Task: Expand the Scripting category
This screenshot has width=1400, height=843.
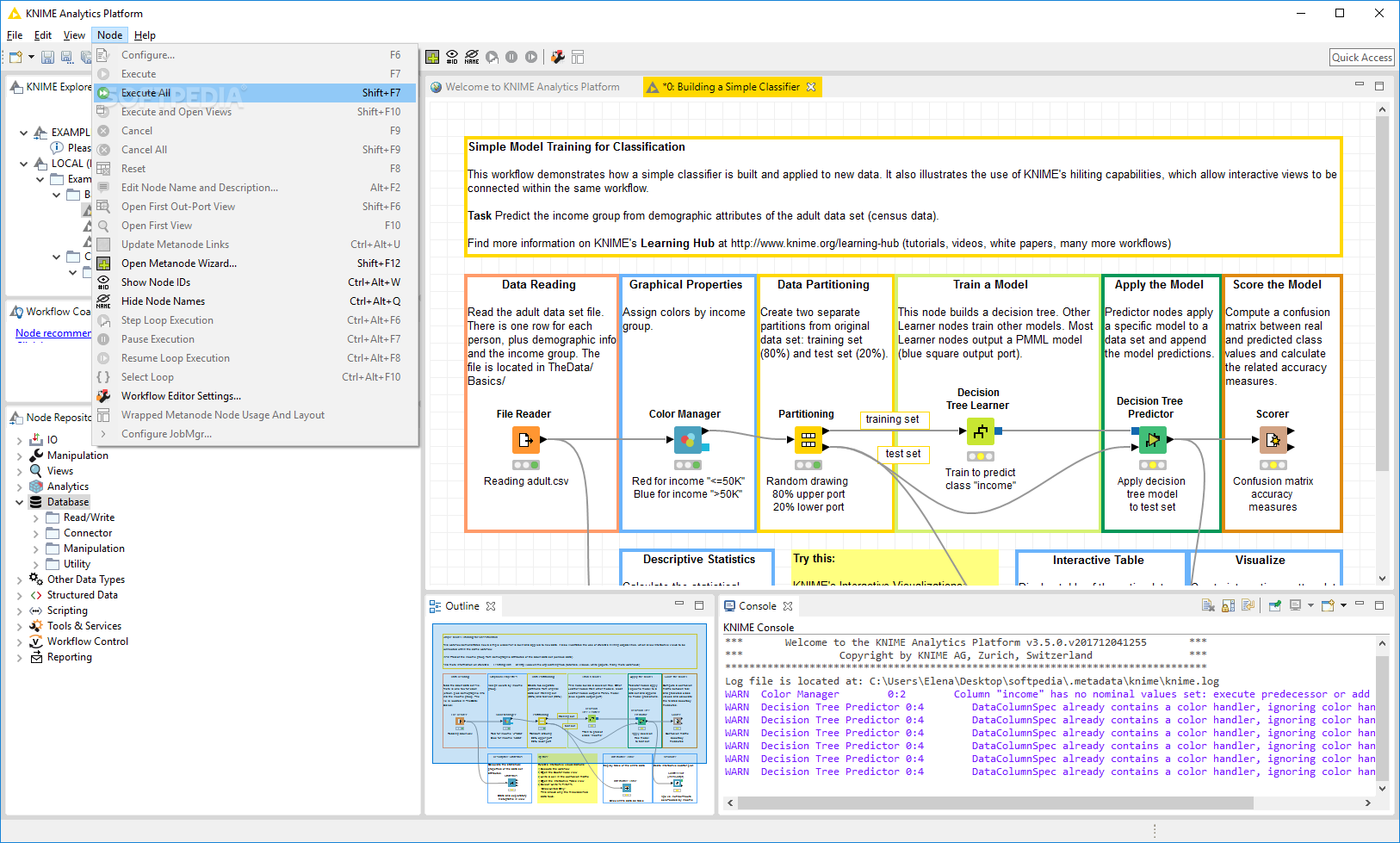Action: pyautogui.click(x=19, y=611)
